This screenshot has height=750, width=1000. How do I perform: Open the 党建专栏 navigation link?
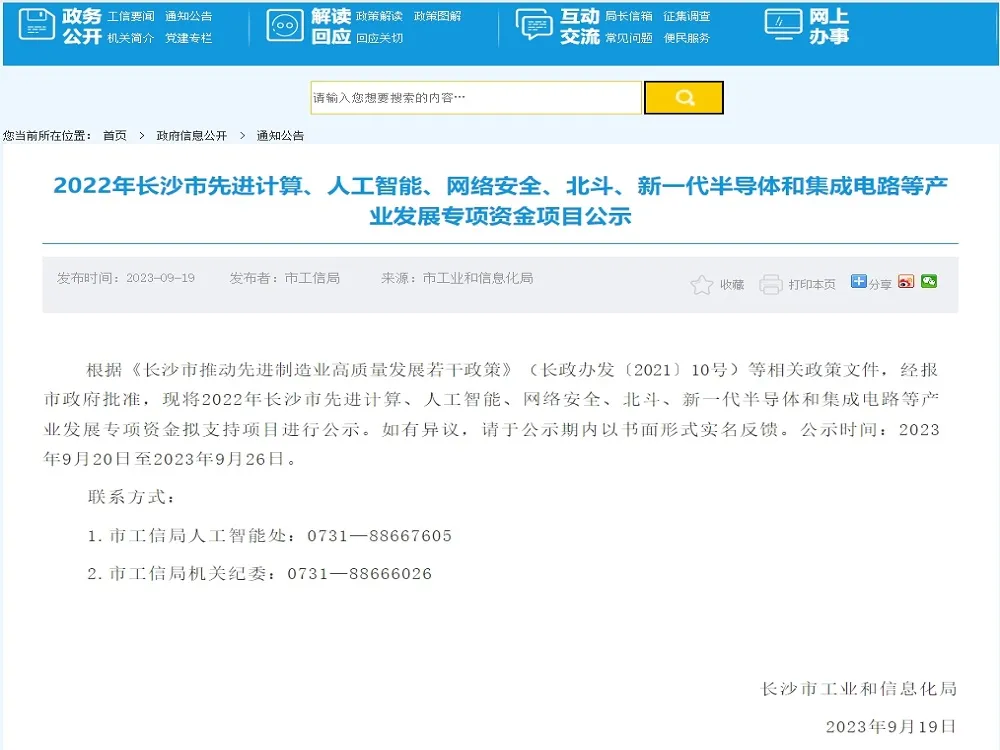pos(188,38)
